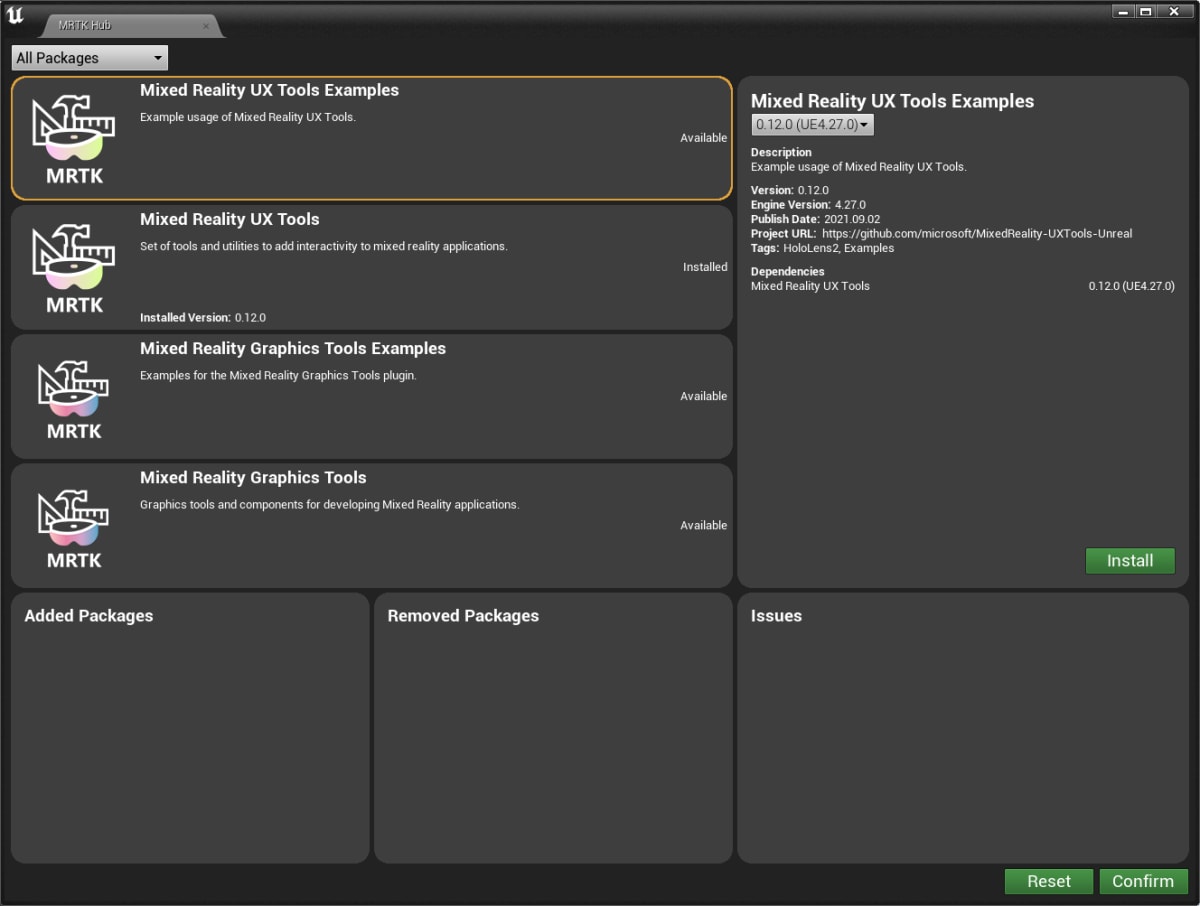The width and height of the screenshot is (1200, 906).
Task: Select MRTK icon of Mixed Reality UX Tools
Action: (x=75, y=267)
